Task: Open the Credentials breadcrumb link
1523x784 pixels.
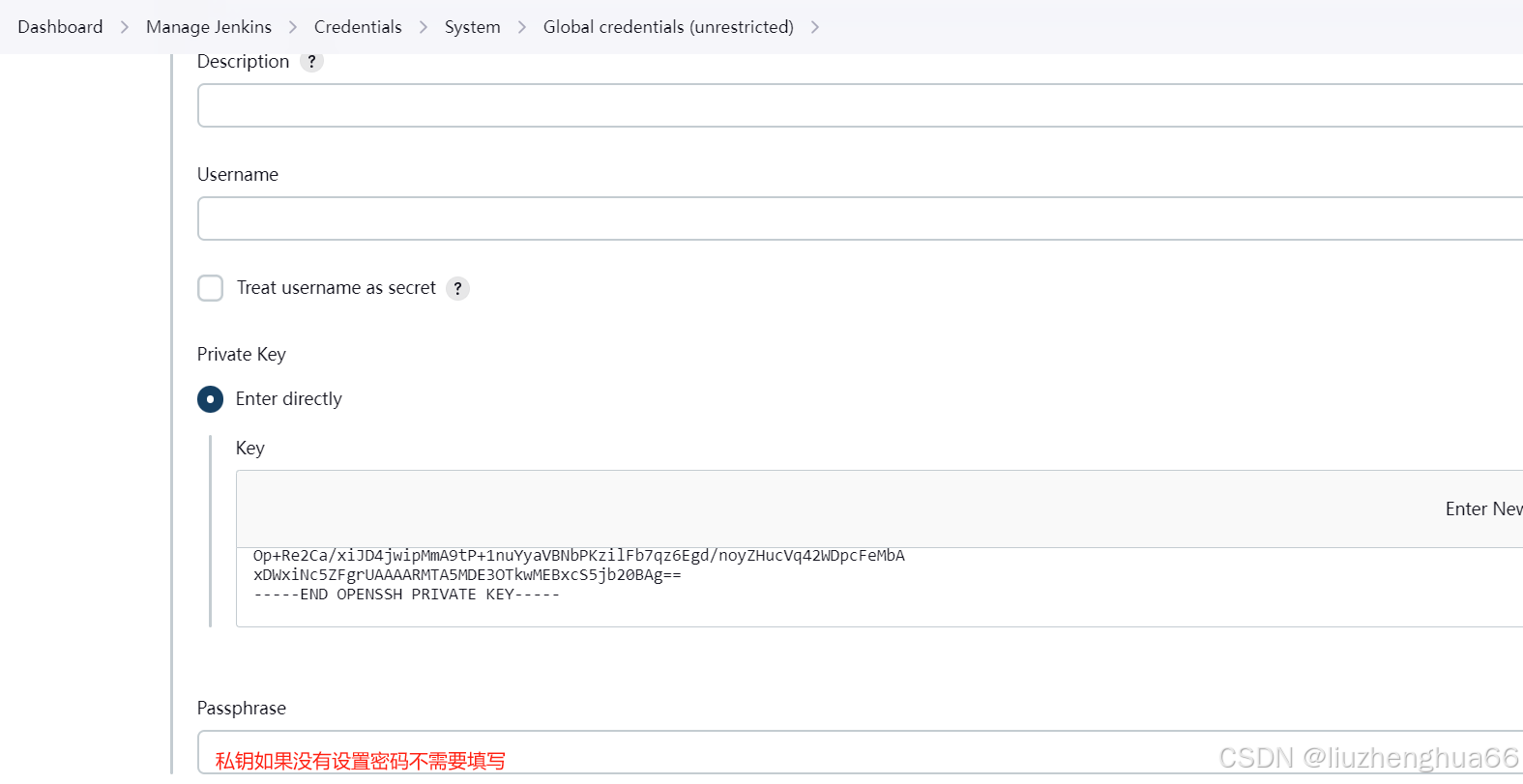Action: click(358, 27)
